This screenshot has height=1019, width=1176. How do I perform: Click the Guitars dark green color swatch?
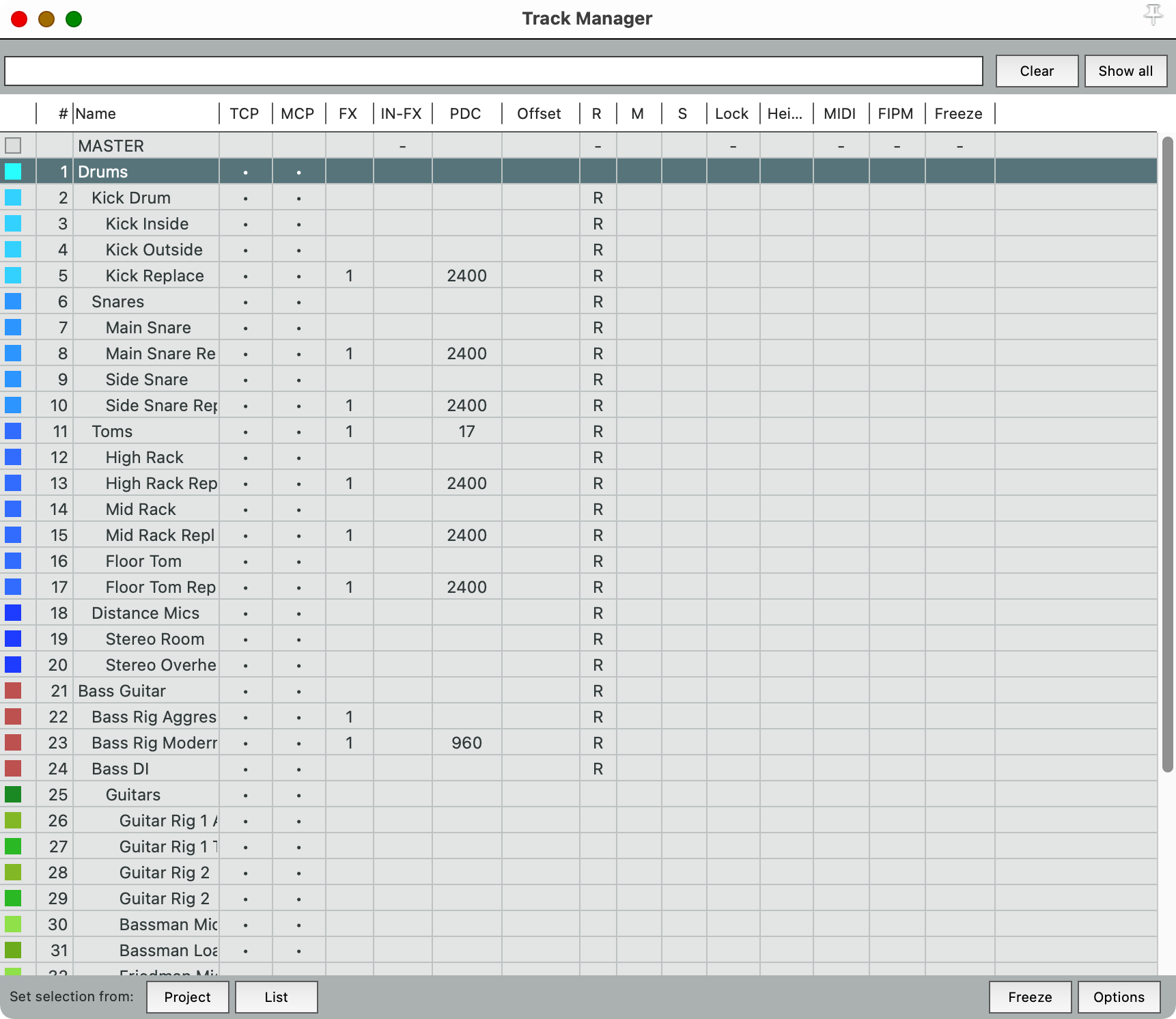[13, 794]
